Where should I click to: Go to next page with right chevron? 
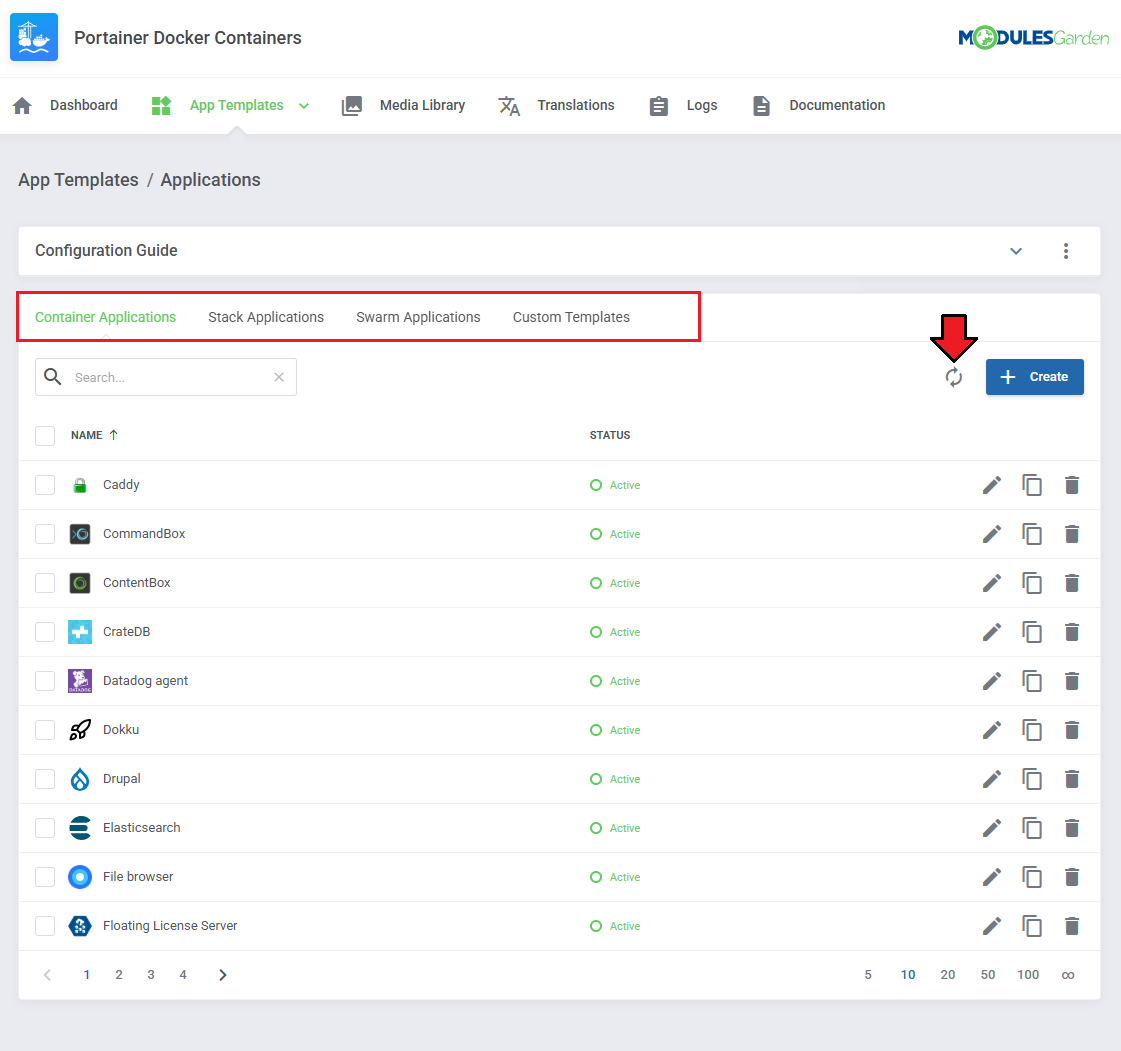222,974
